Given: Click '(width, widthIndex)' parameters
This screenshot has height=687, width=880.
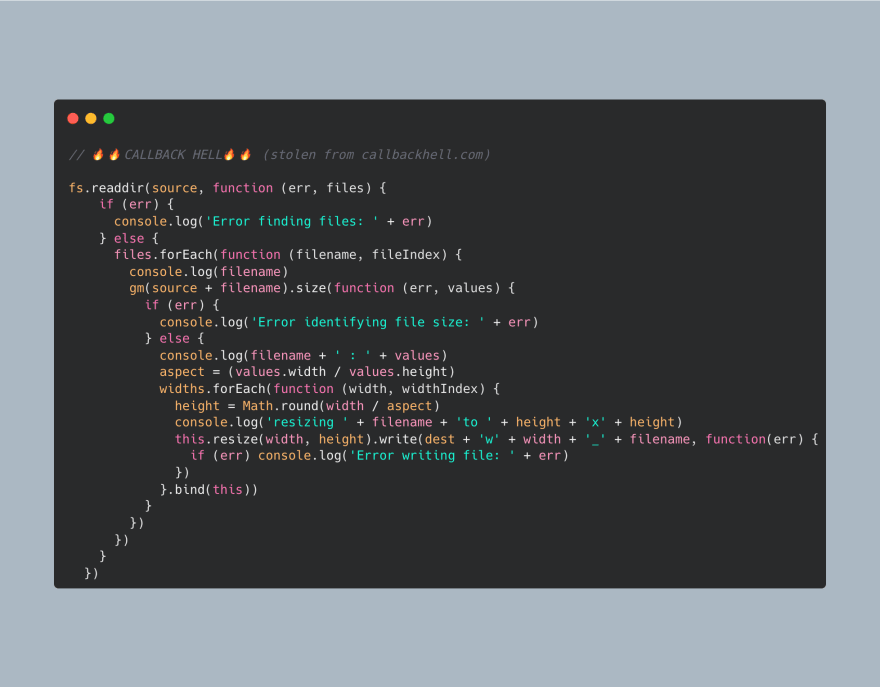Looking at the screenshot, I should (x=413, y=389).
